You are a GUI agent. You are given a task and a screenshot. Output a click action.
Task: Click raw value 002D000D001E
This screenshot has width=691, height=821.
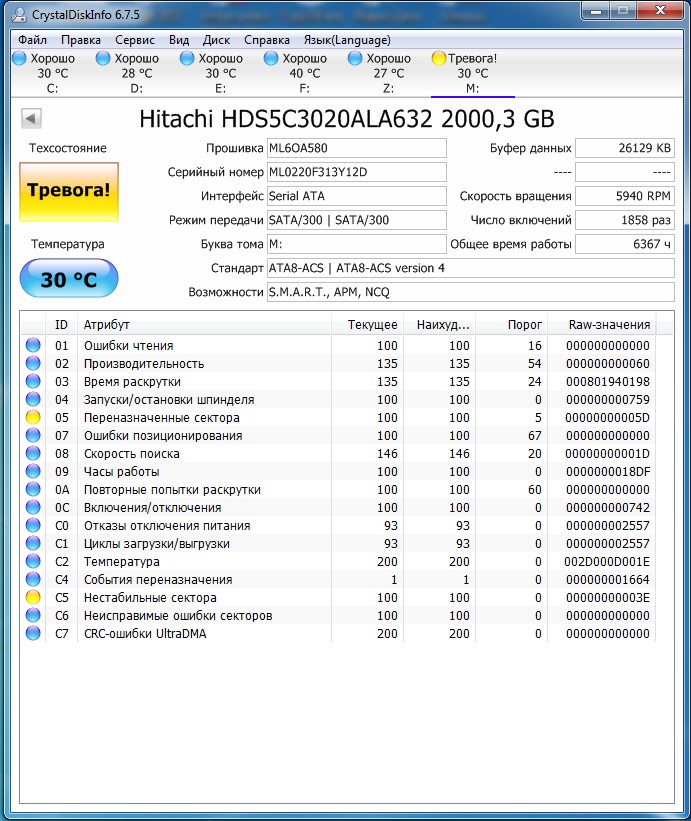coord(607,562)
